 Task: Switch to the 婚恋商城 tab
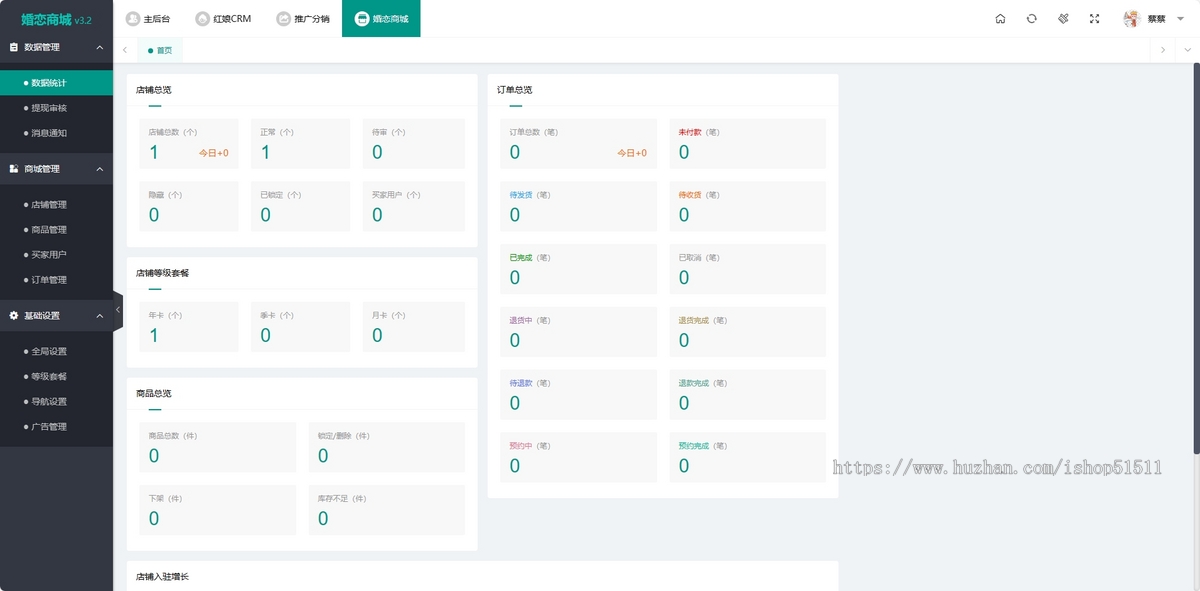(381, 19)
